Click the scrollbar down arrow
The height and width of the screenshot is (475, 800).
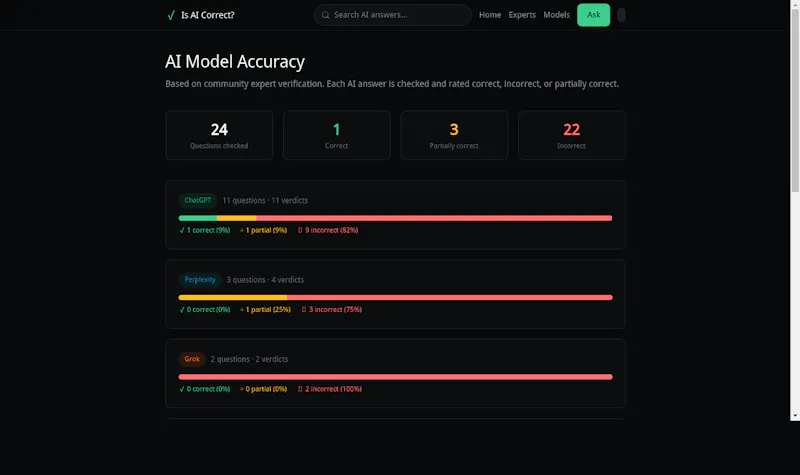click(795, 416)
